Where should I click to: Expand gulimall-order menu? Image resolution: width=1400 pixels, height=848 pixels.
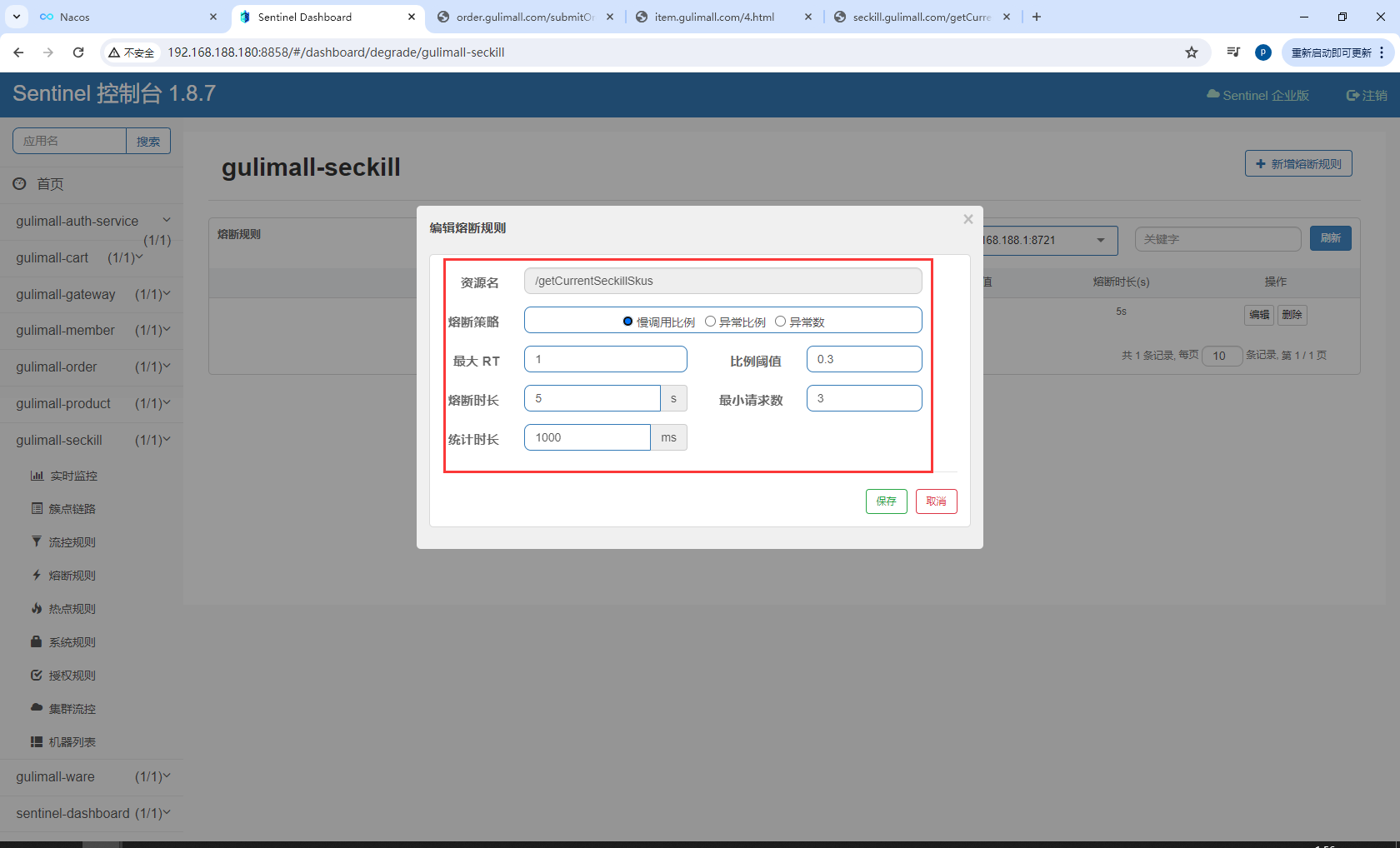coord(167,366)
